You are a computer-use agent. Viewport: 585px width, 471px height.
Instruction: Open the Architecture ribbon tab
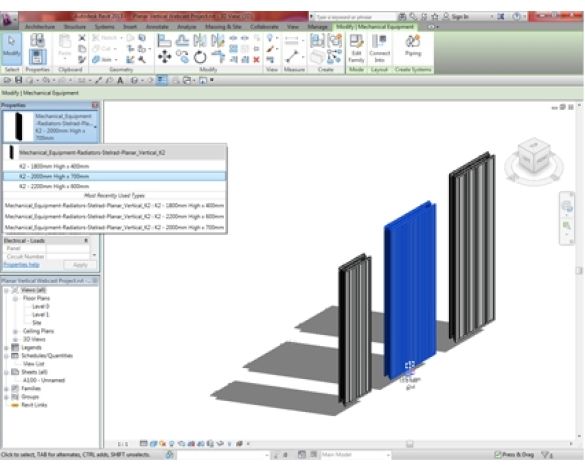point(40,27)
